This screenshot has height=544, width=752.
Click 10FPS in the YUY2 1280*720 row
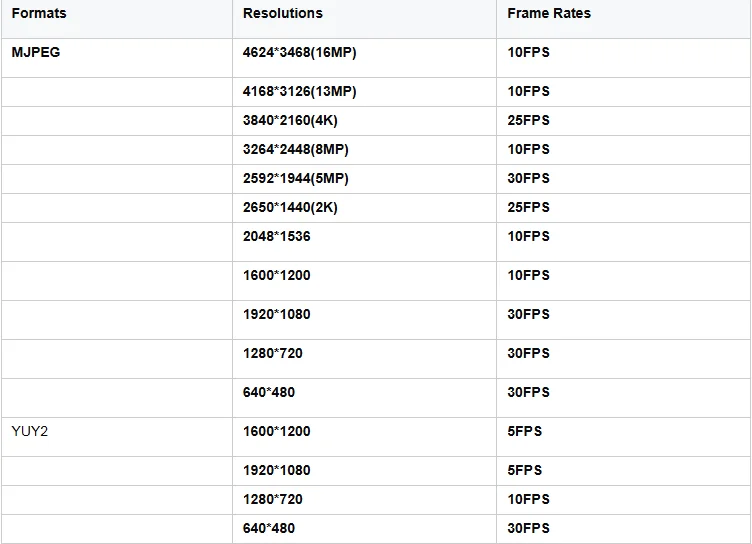(529, 499)
